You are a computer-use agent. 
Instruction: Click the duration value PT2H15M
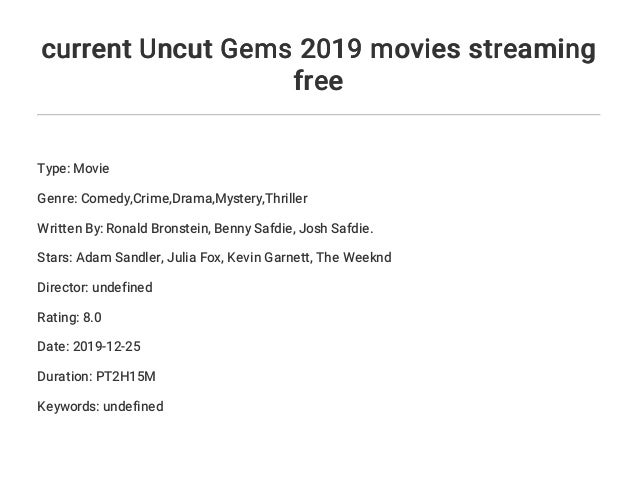[x=126, y=376]
